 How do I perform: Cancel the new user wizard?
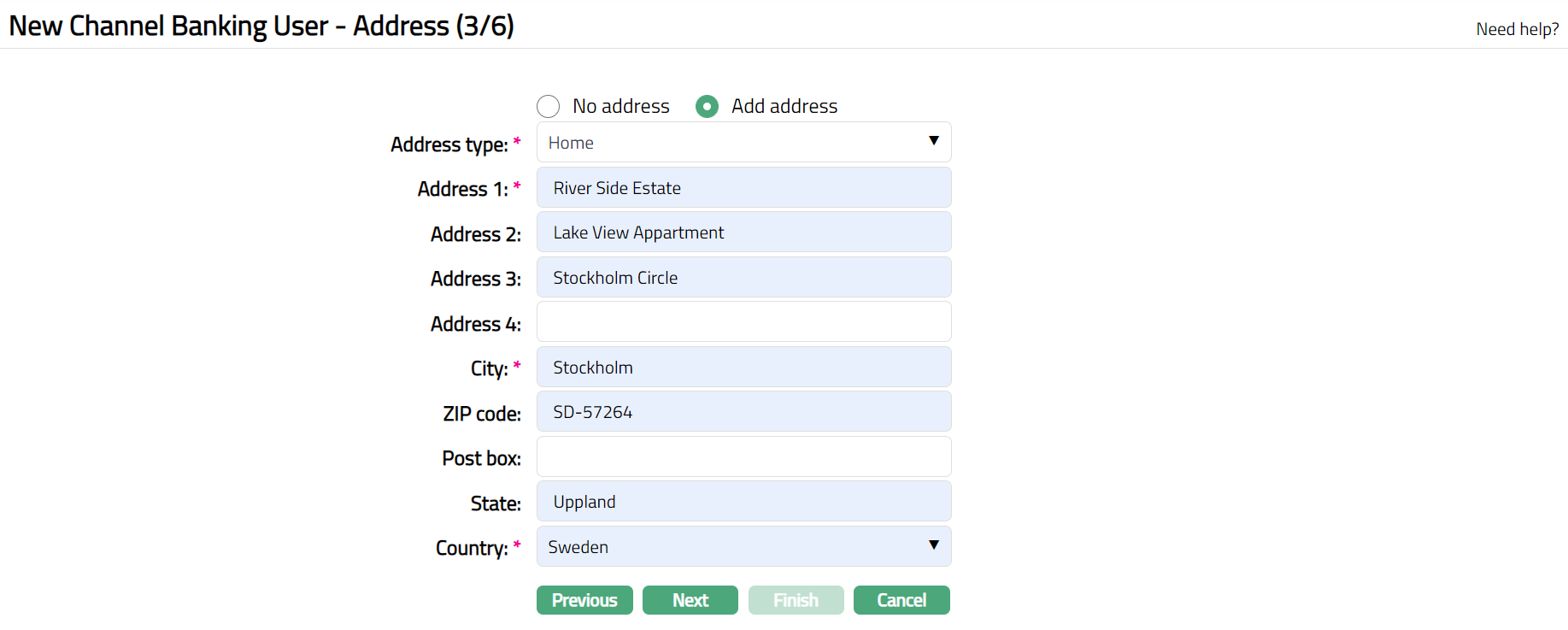coord(901,600)
